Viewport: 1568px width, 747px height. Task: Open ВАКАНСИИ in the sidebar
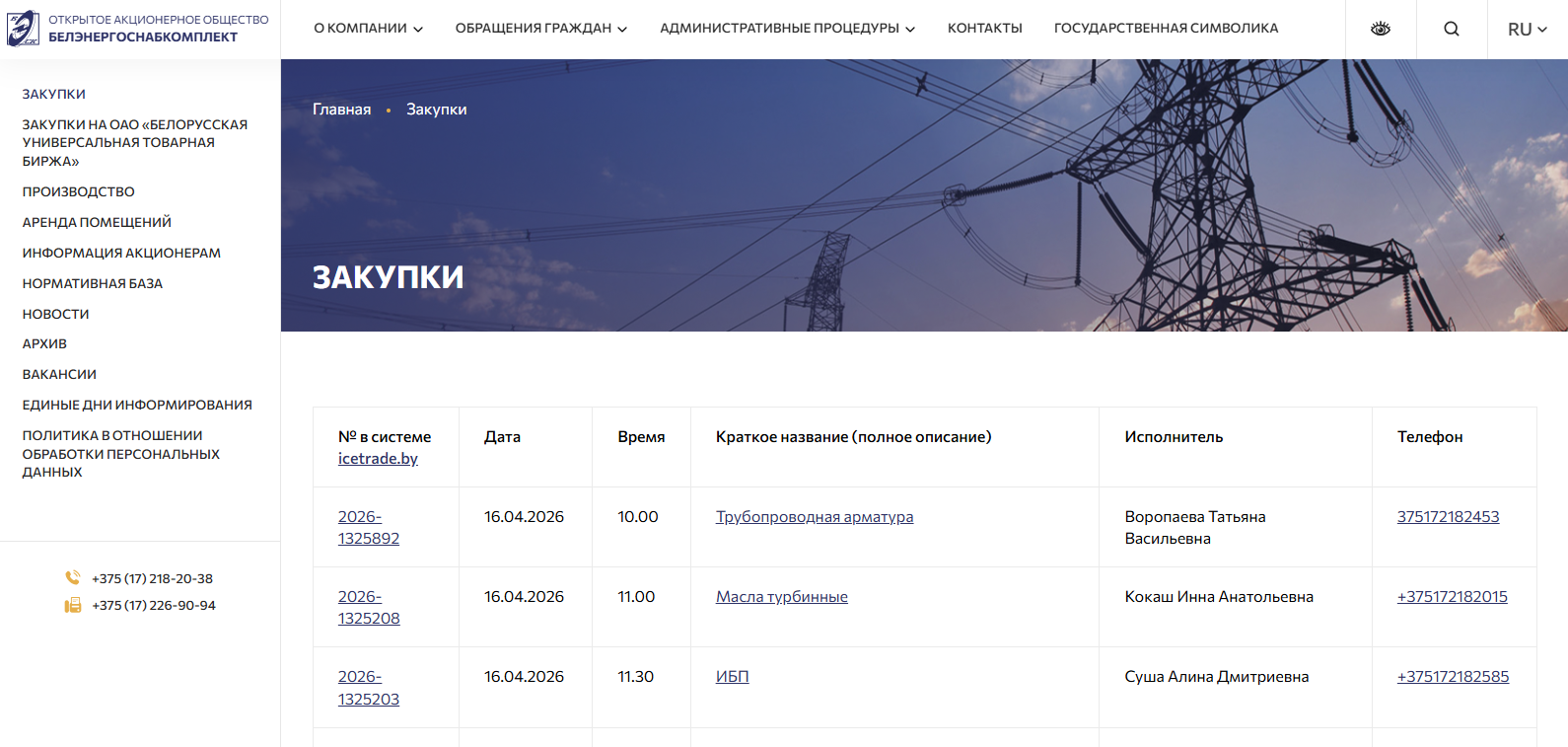click(59, 374)
